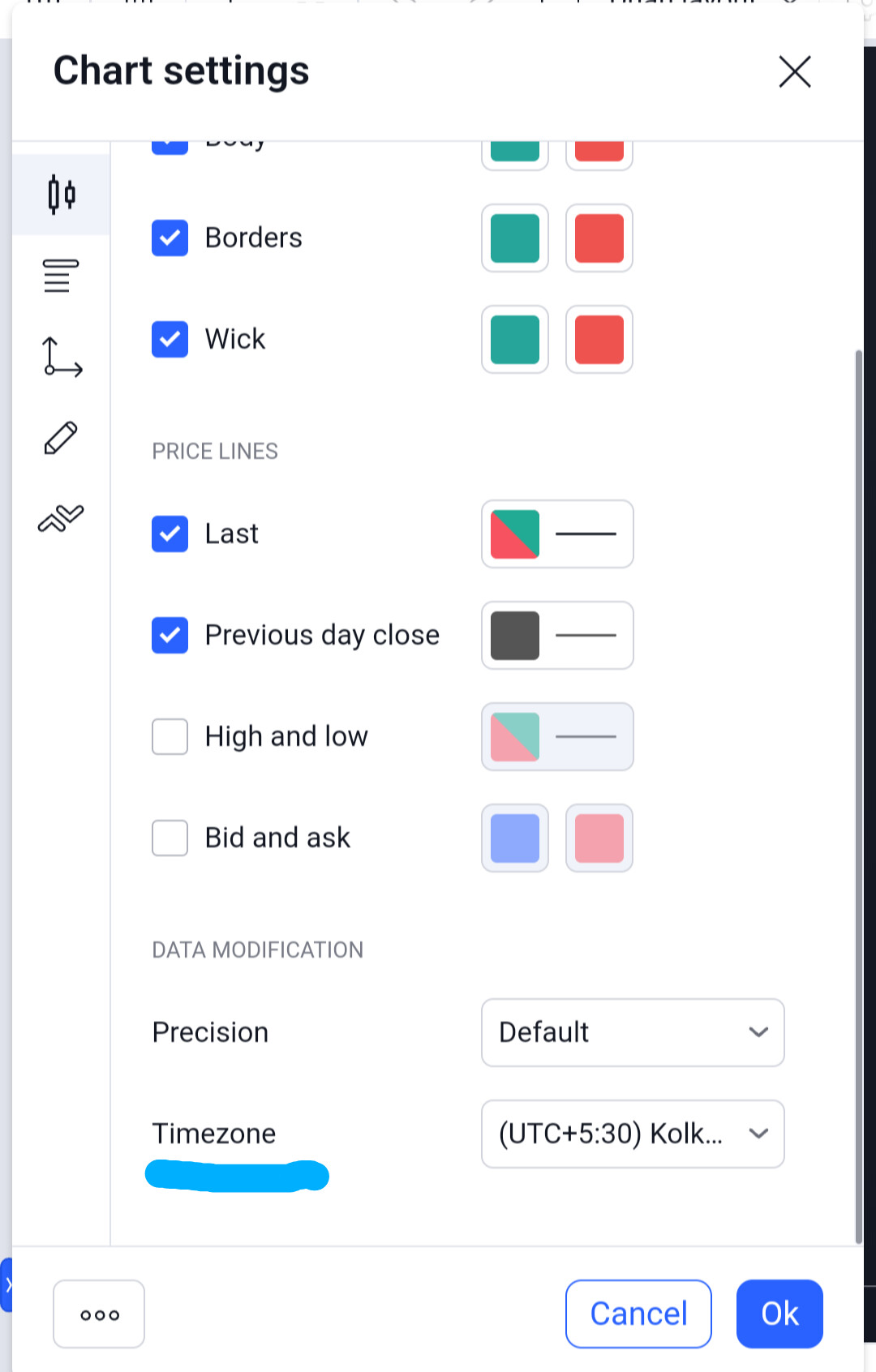Open the Symbol candlestick settings tab
Viewport: 876px width, 1372px height.
coord(61,195)
